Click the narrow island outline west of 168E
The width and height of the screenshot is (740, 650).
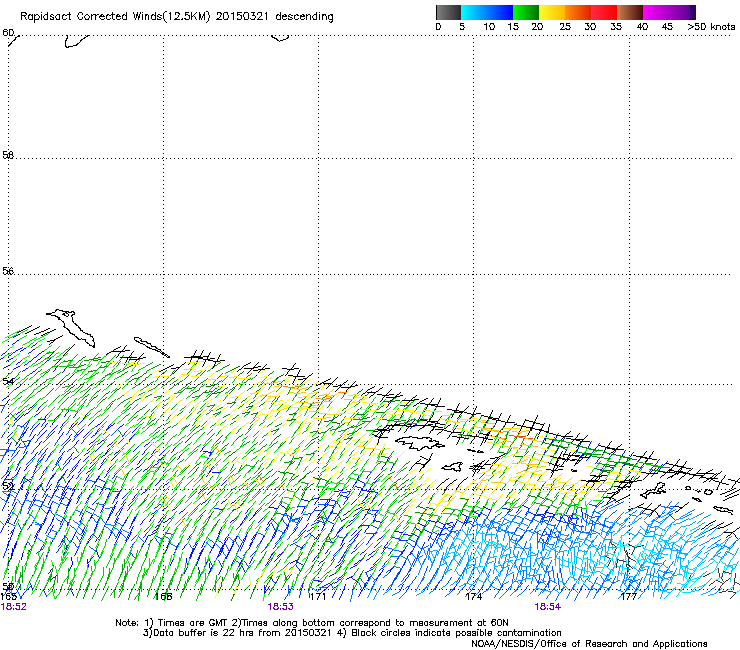151,347
